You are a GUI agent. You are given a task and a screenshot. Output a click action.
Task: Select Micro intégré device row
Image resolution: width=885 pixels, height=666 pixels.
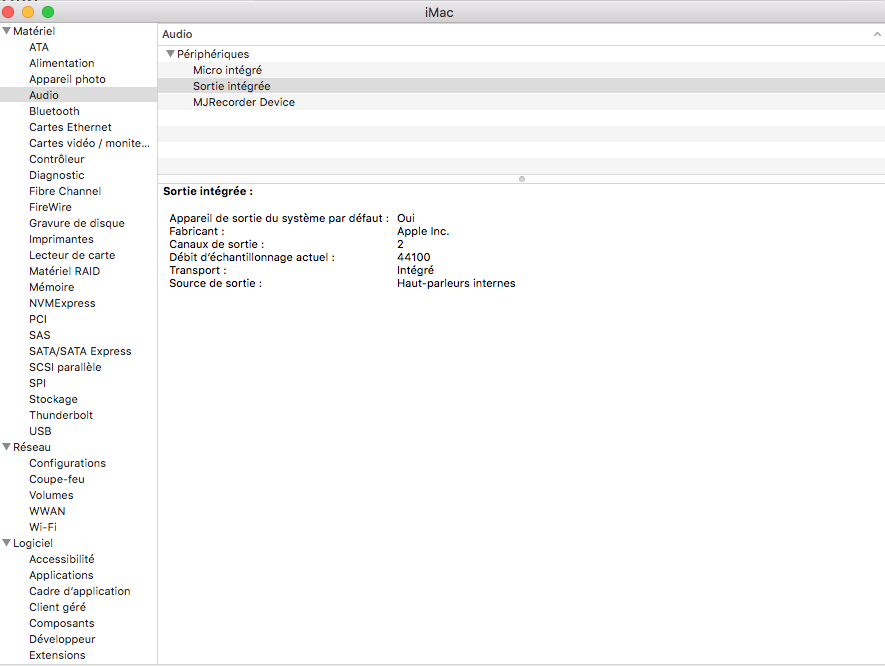tap(521, 70)
